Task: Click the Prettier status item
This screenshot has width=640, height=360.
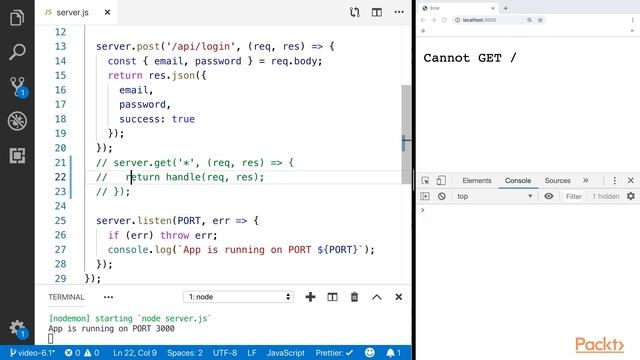Action: 334,353
